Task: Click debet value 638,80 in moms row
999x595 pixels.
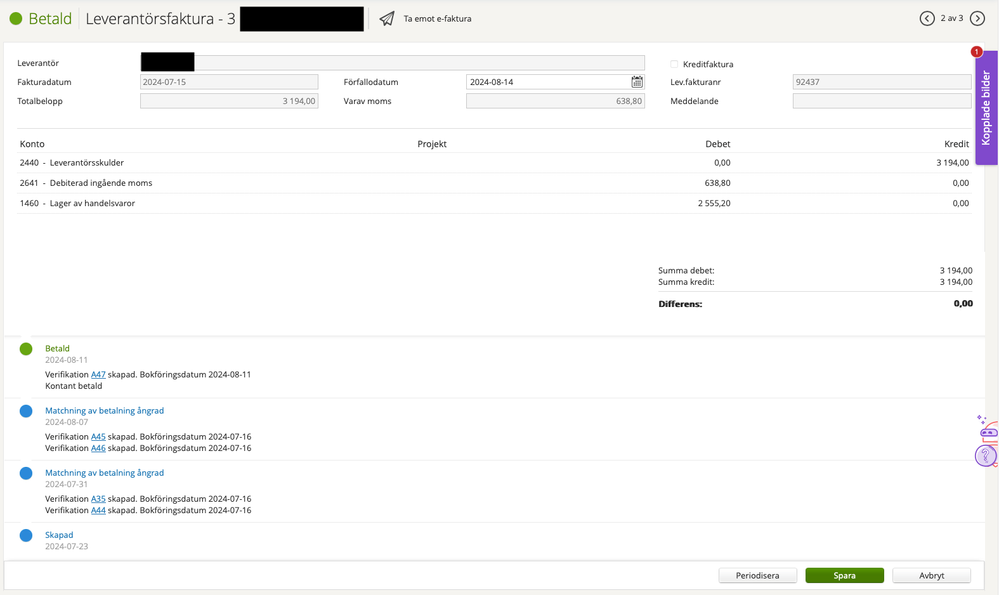Action: point(717,183)
